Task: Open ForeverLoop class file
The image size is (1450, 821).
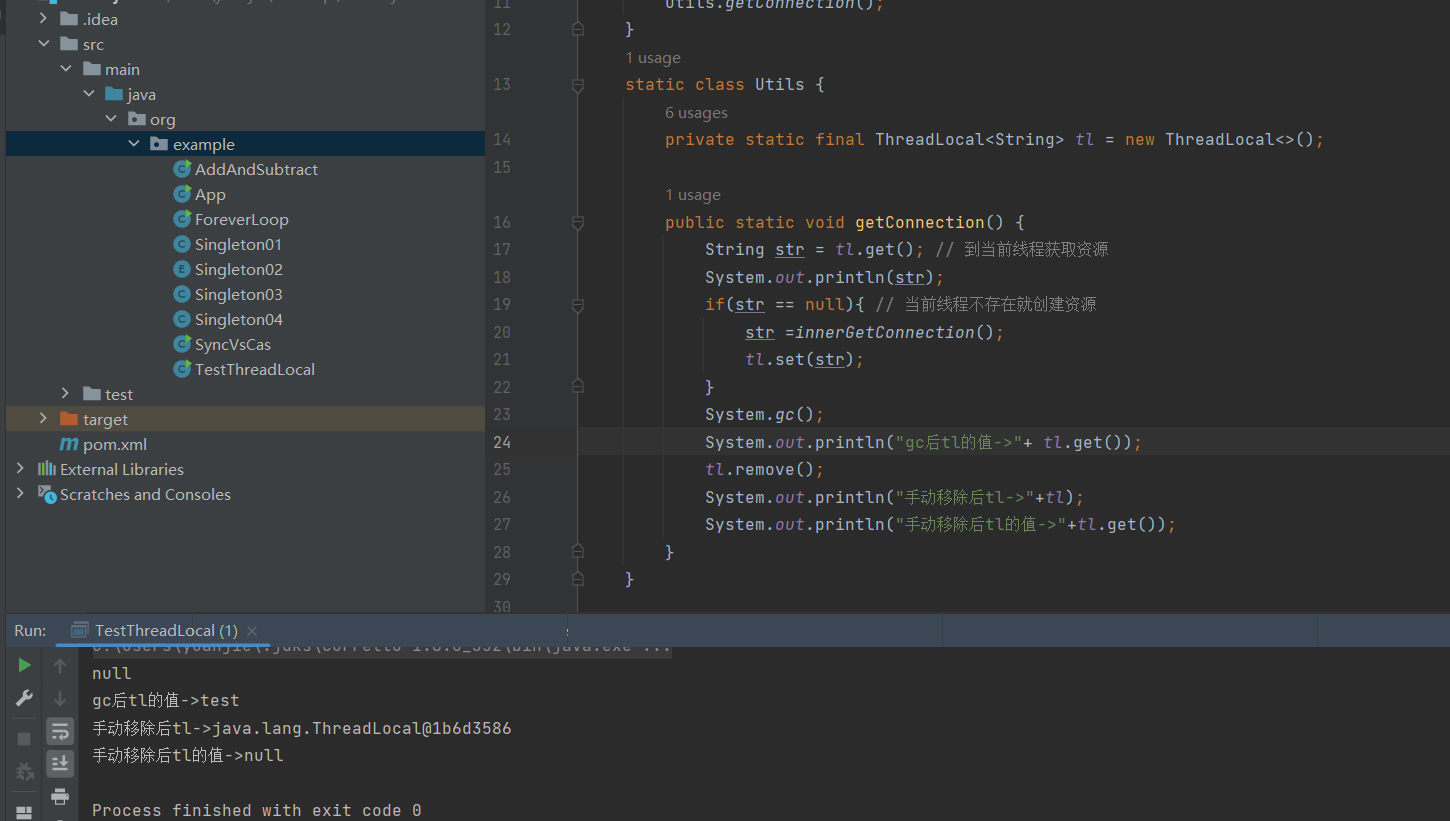Action: pos(241,219)
